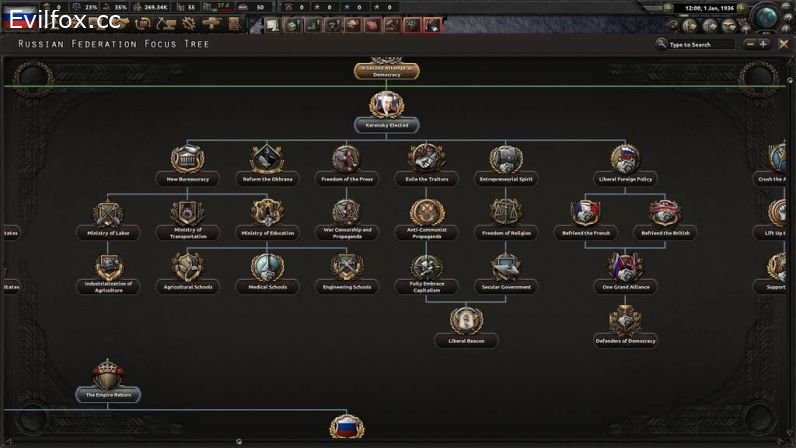Pick the Exile the Traitors focus
The width and height of the screenshot is (796, 448).
[x=426, y=160]
